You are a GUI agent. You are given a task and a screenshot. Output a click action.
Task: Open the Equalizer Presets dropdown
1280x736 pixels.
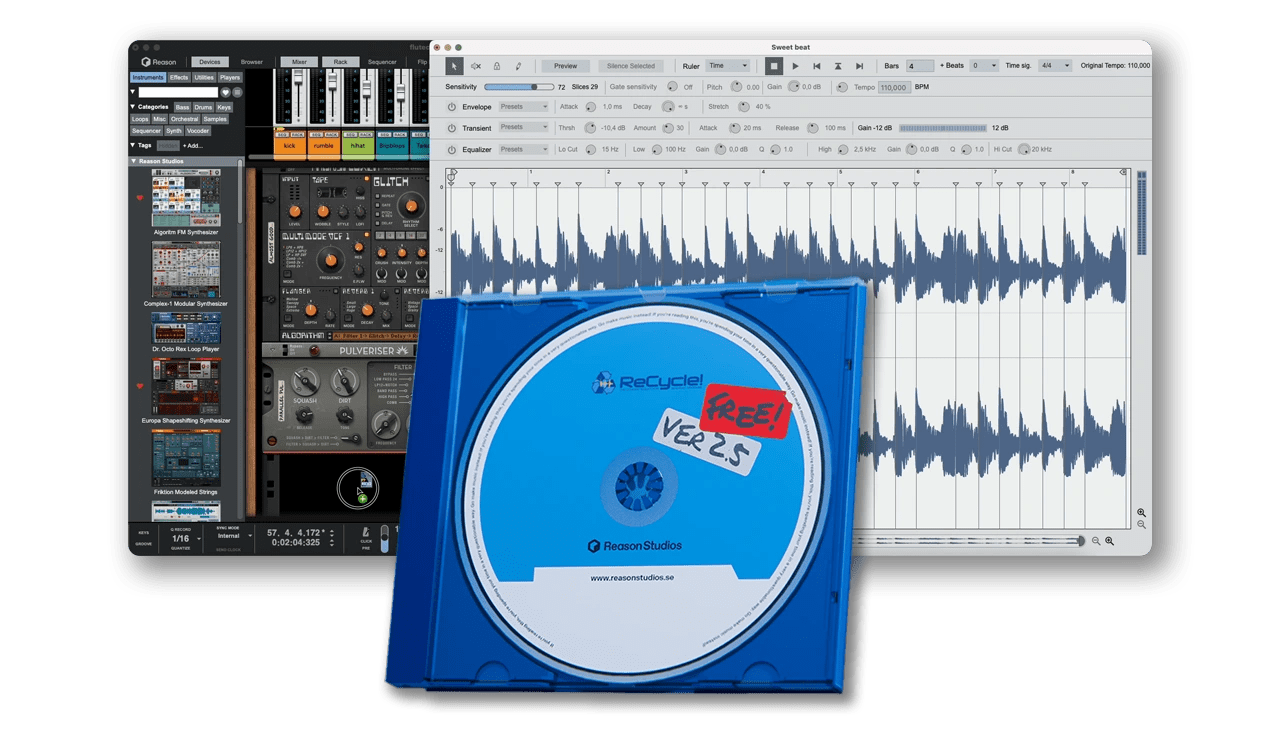point(524,149)
